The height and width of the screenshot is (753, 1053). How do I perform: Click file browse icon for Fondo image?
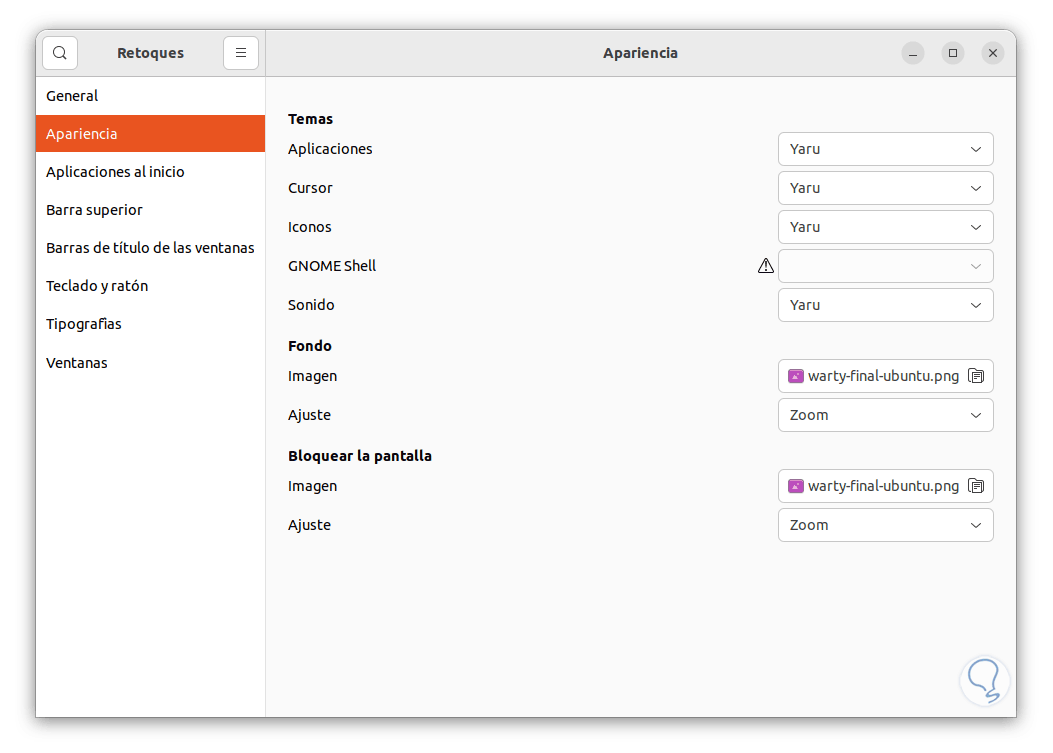976,376
